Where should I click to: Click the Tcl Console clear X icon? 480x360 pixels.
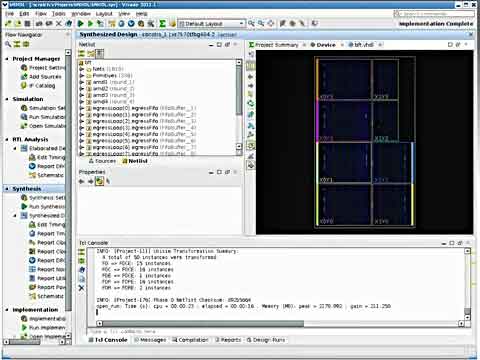81,288
